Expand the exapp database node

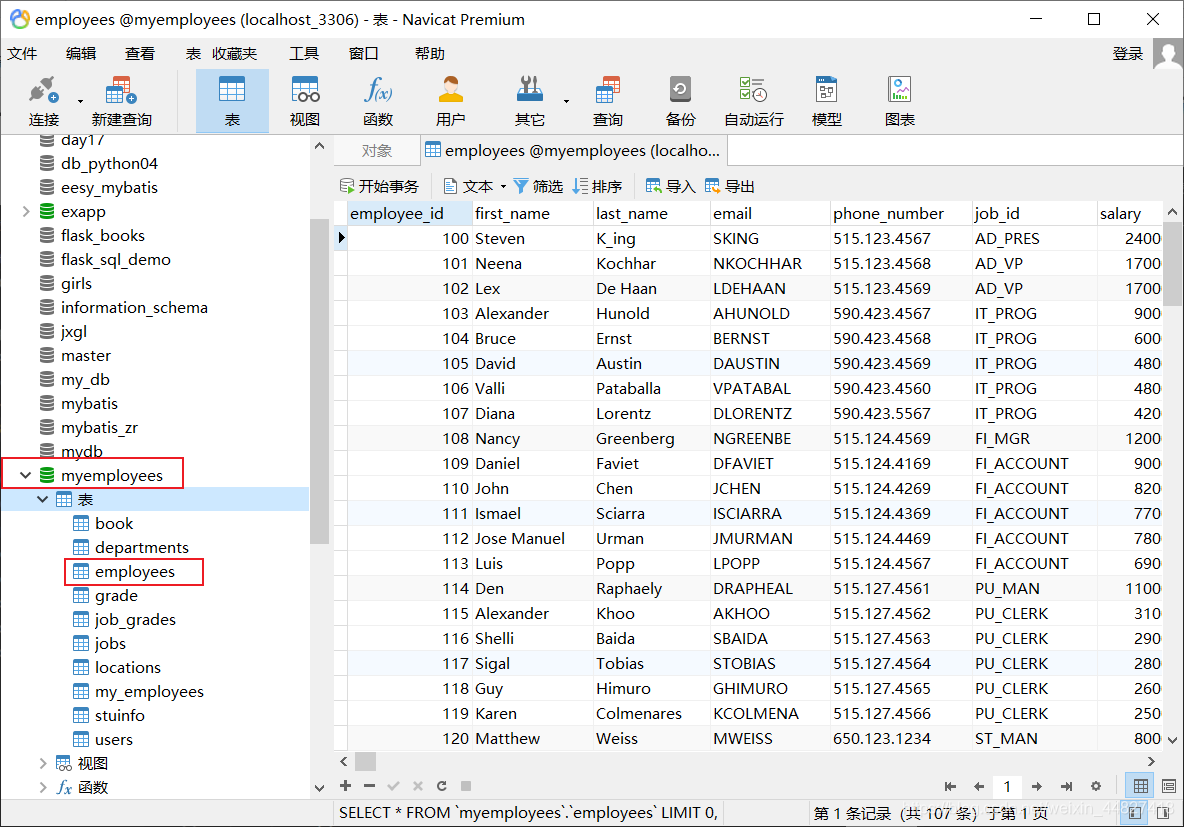point(26,211)
